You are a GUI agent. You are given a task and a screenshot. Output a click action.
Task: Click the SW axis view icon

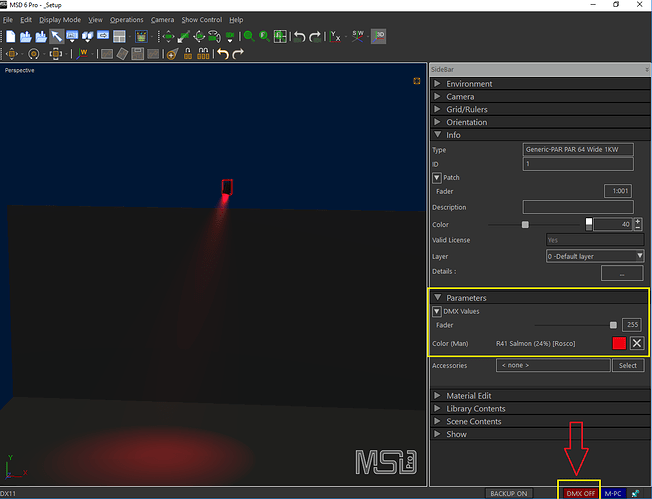pos(358,37)
